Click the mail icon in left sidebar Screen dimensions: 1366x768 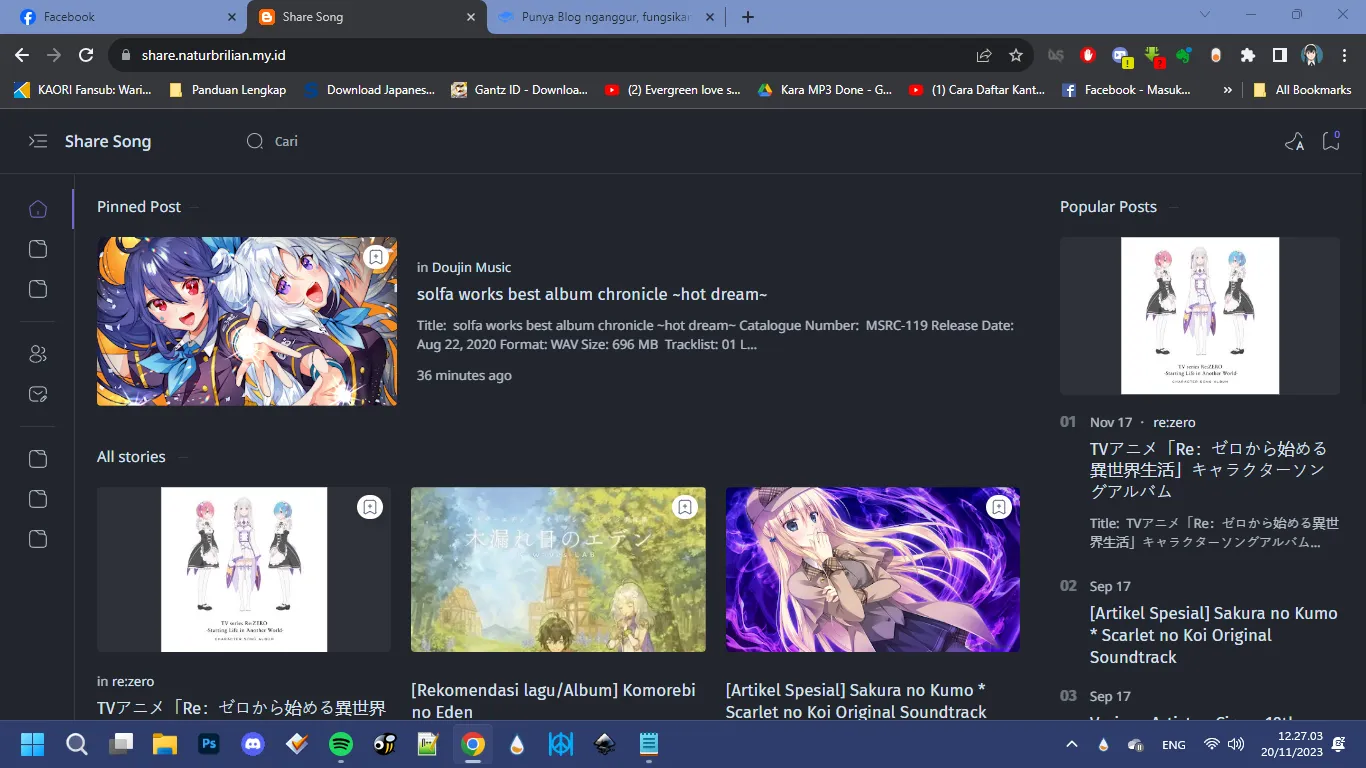(x=38, y=394)
